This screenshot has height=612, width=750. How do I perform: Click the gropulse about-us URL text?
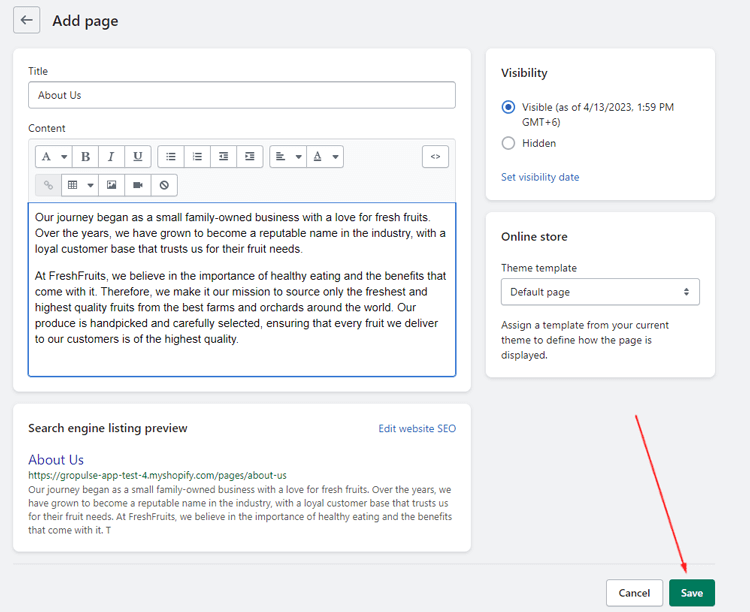pyautogui.click(x=157, y=475)
